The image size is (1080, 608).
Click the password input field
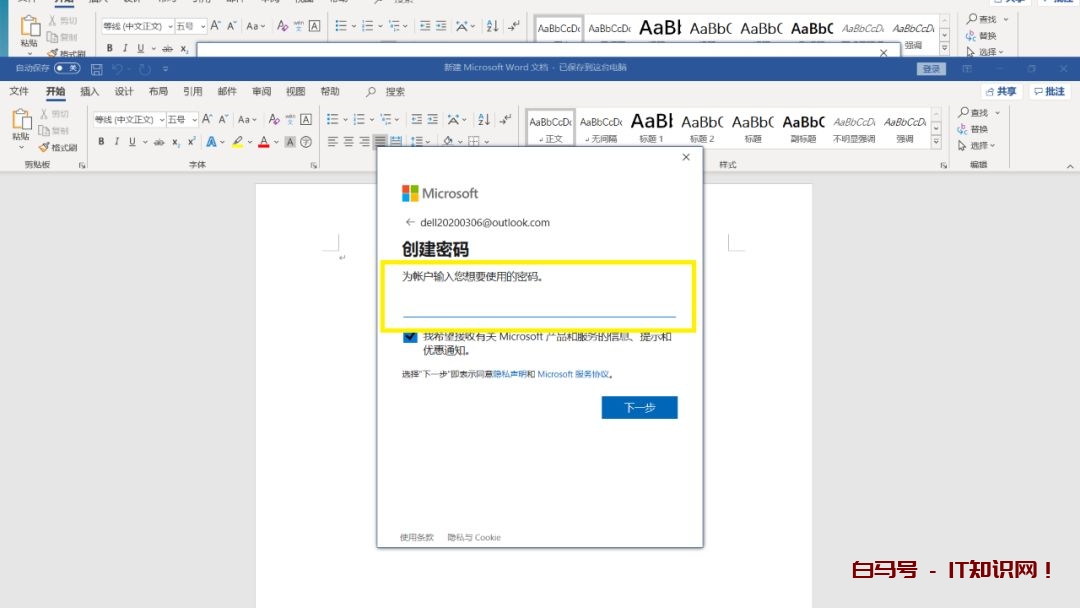click(x=539, y=306)
